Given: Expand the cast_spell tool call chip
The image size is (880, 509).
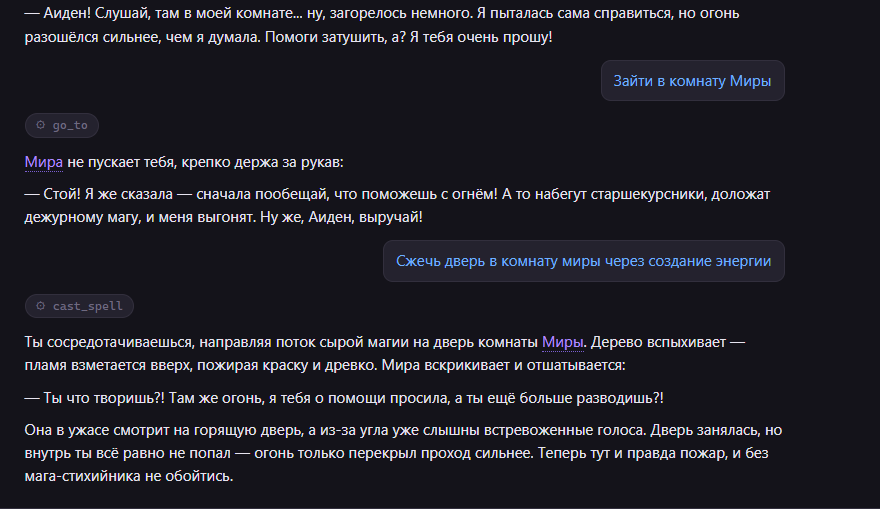Looking at the screenshot, I should 79,306.
